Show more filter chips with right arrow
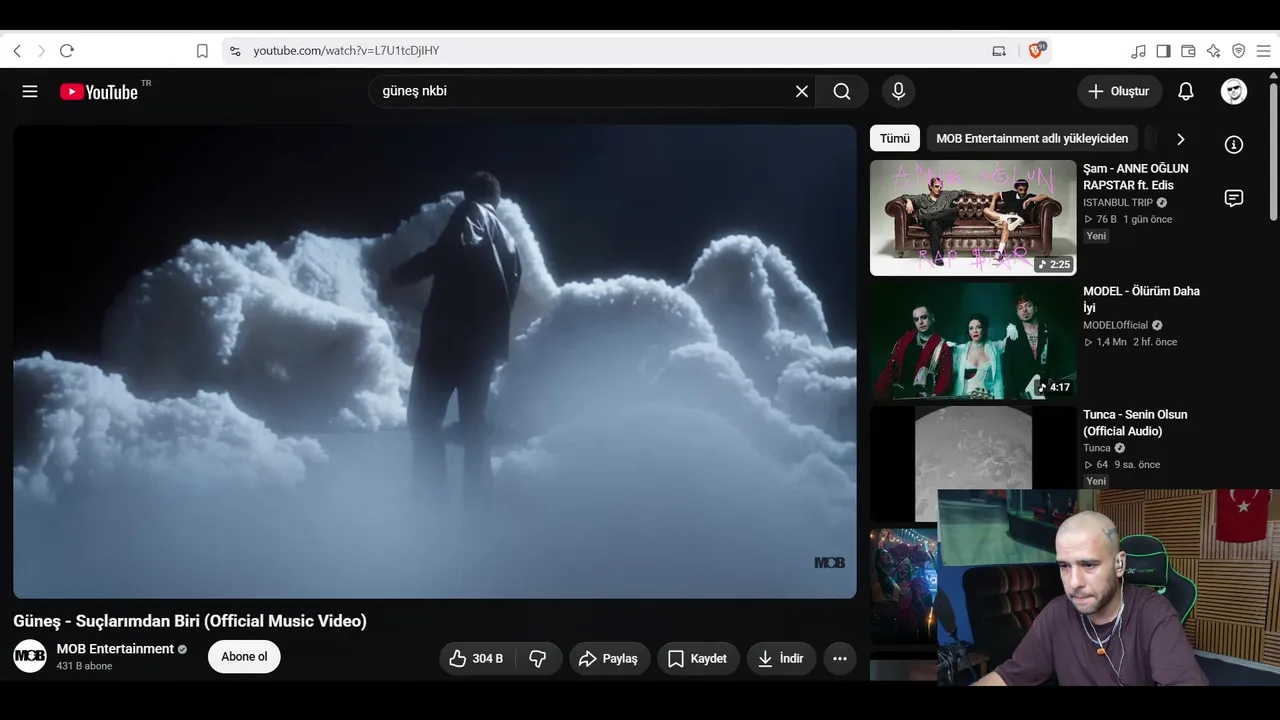1280x720 pixels. point(1181,139)
